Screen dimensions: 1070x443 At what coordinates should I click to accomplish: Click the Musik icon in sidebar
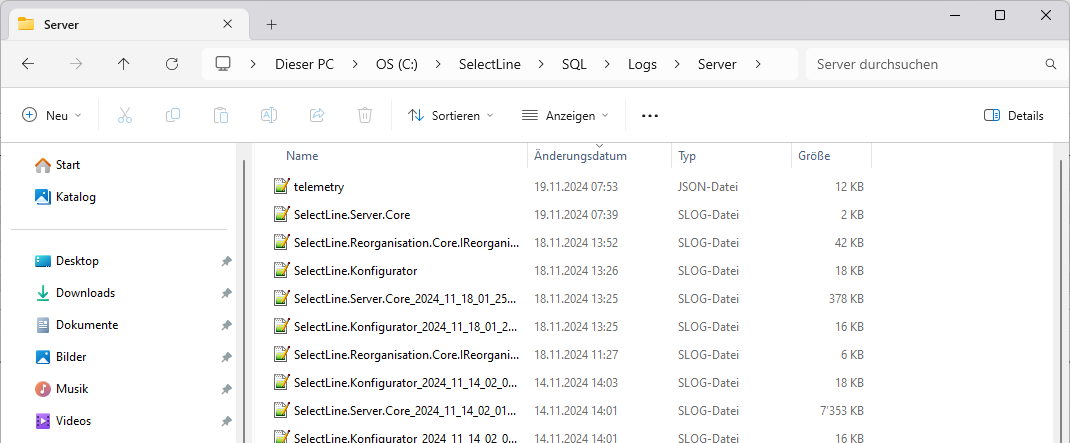coord(43,389)
